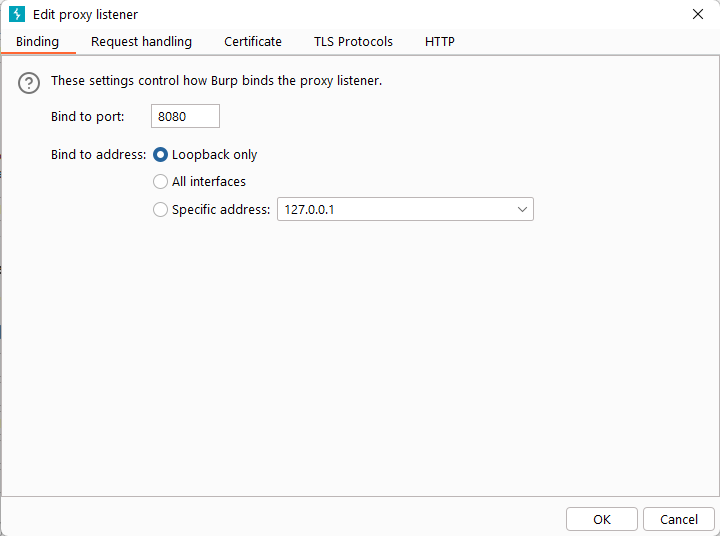This screenshot has width=720, height=536.
Task: Click the settings description text about Burp
Action: pyautogui.click(x=216, y=81)
